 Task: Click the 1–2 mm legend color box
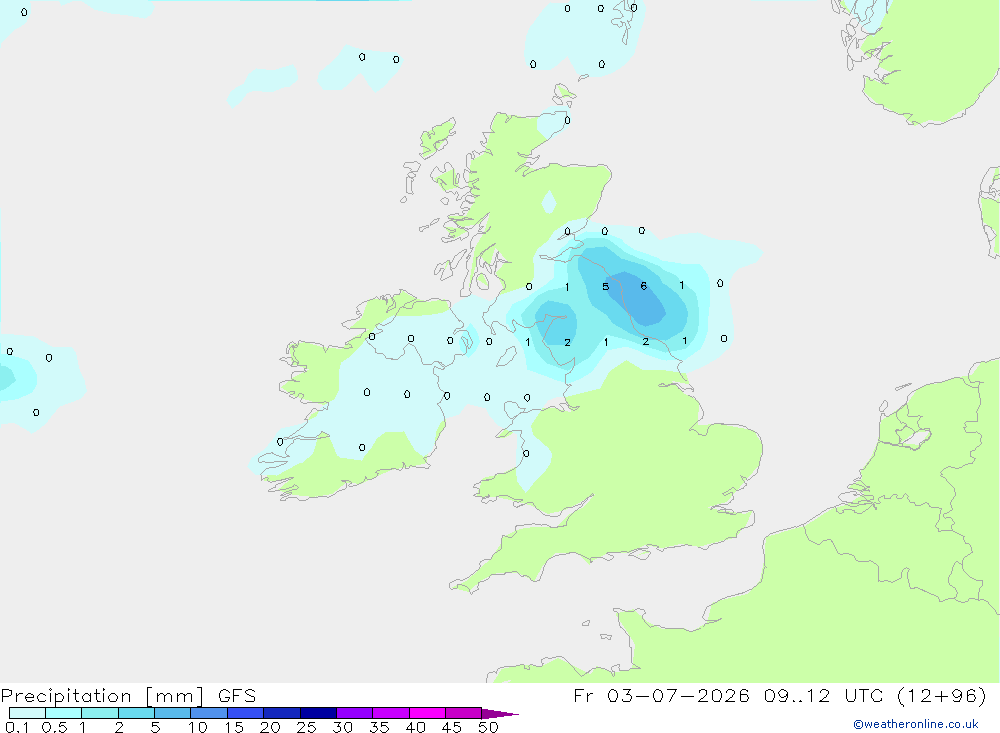coord(100,713)
